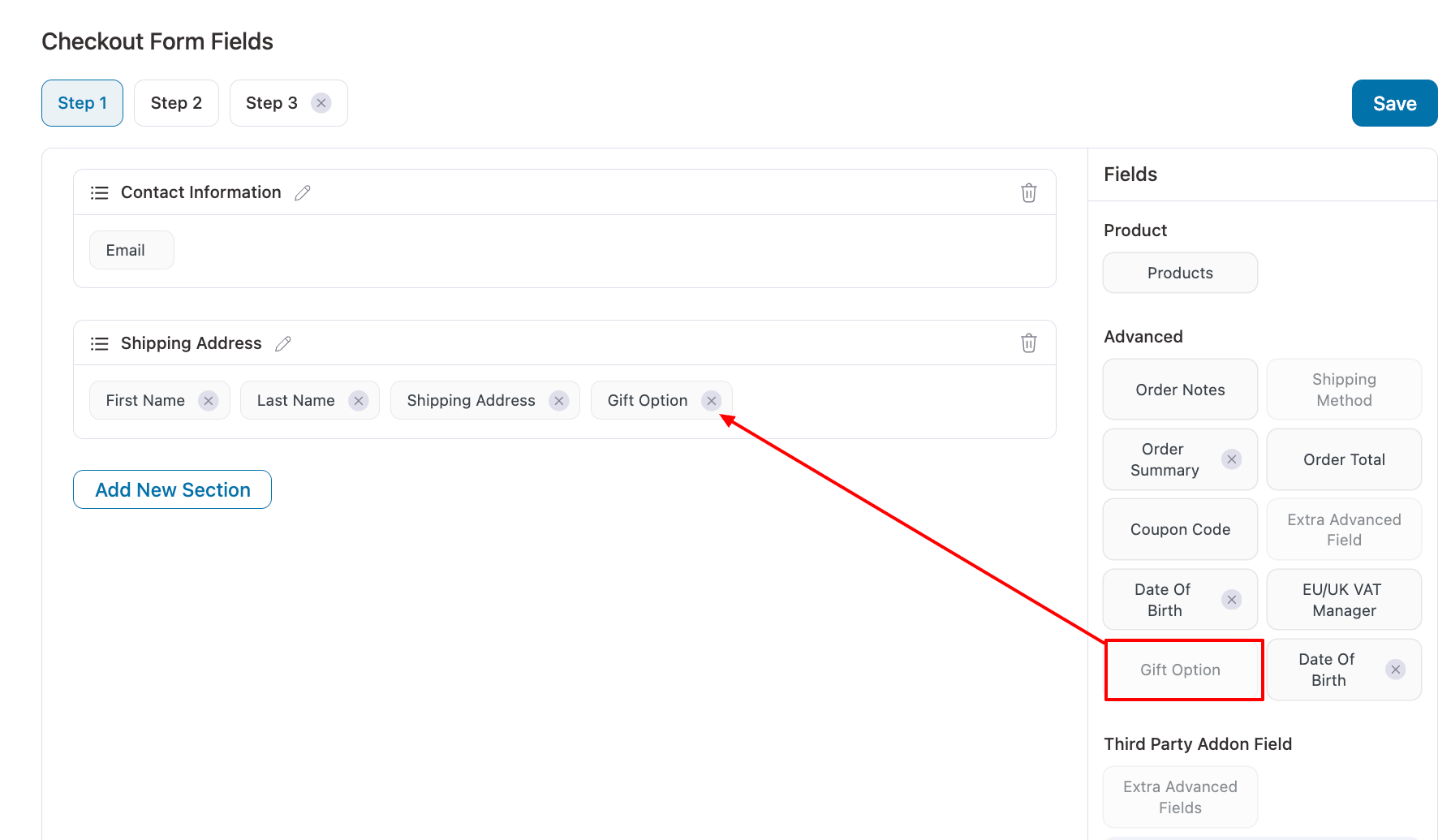The width and height of the screenshot is (1451, 840).
Task: Select the Coupon Code field
Action: [x=1180, y=529]
